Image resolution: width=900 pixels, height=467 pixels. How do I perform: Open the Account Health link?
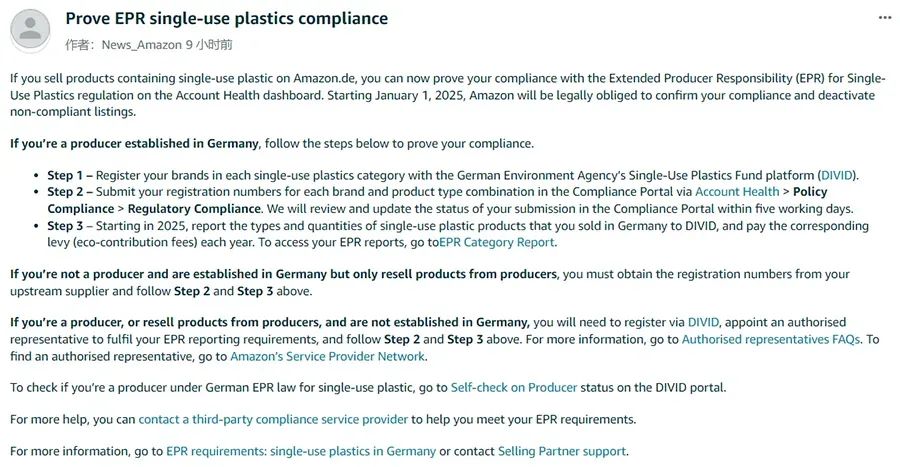click(737, 192)
